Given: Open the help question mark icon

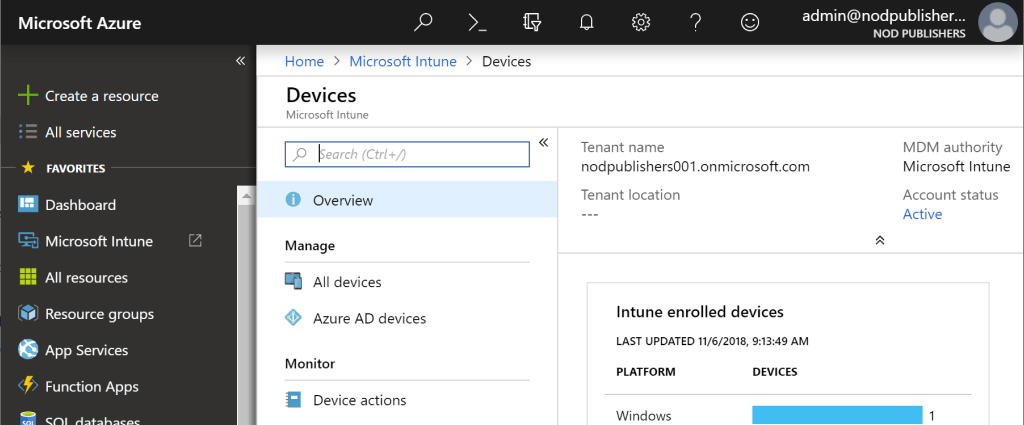Looking at the screenshot, I should 696,22.
